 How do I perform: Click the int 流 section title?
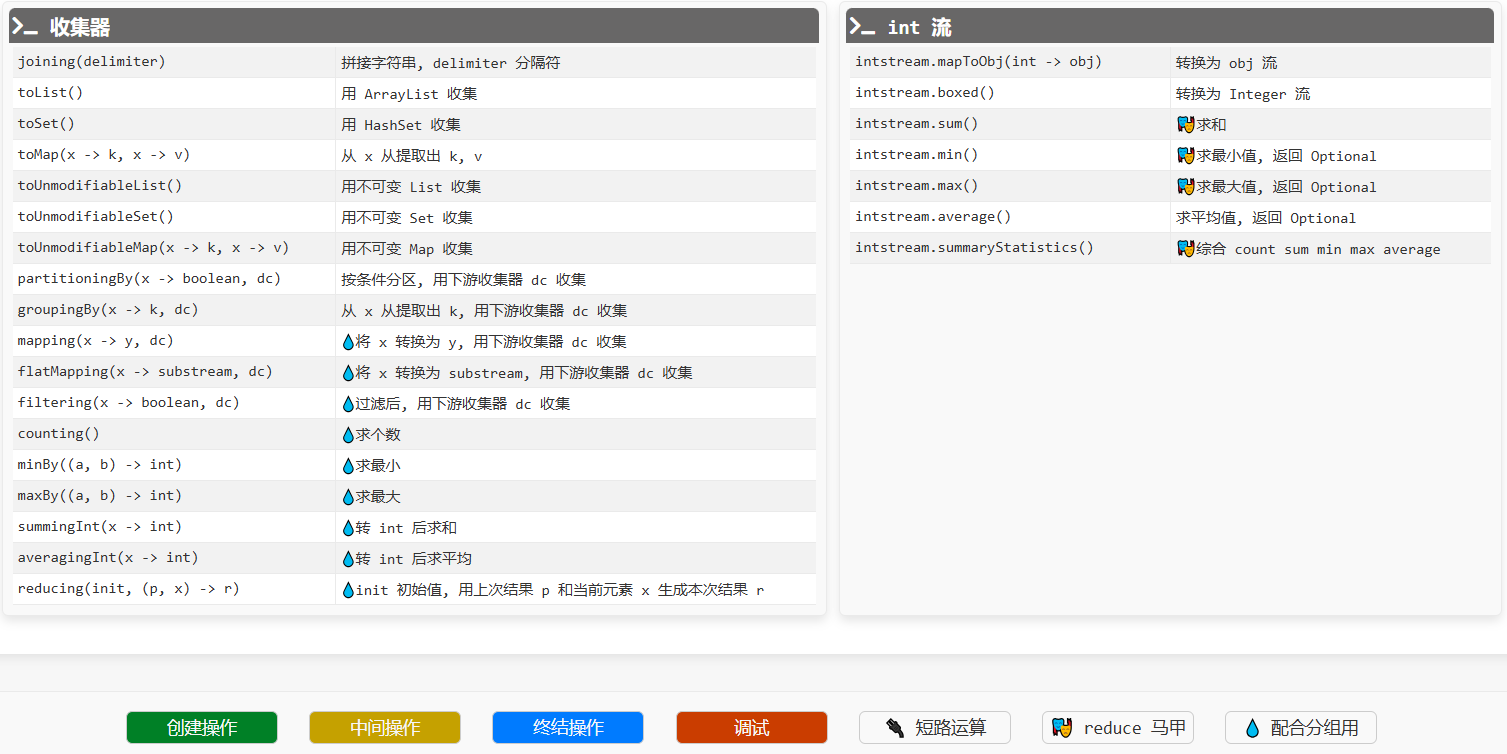tap(919, 27)
